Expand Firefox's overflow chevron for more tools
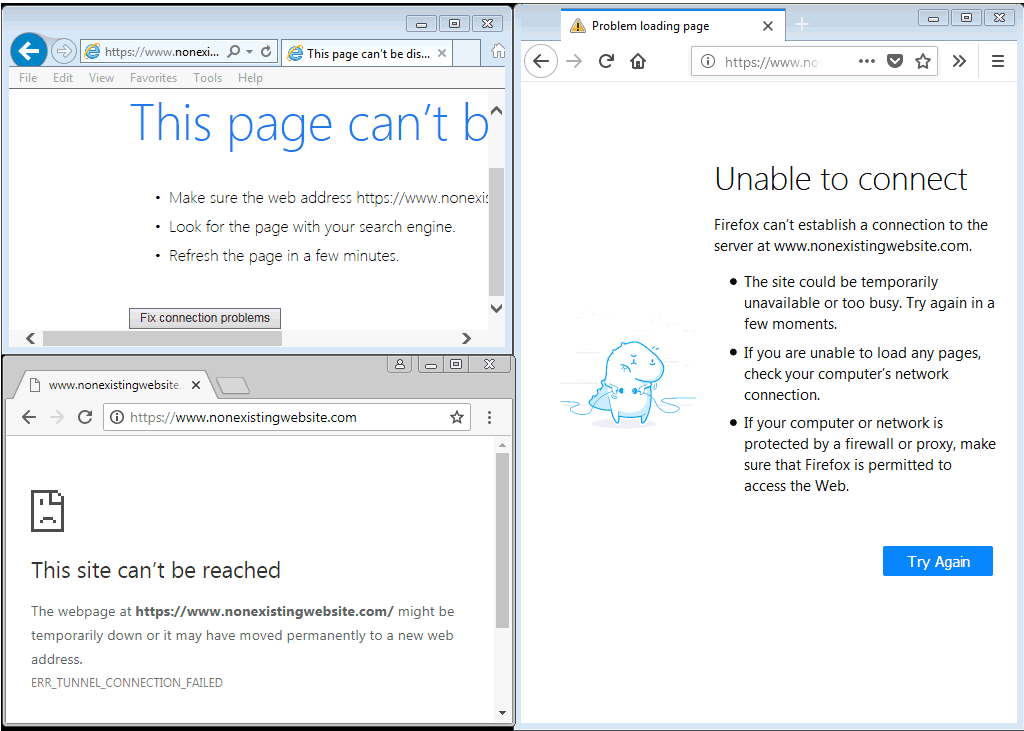 point(959,62)
